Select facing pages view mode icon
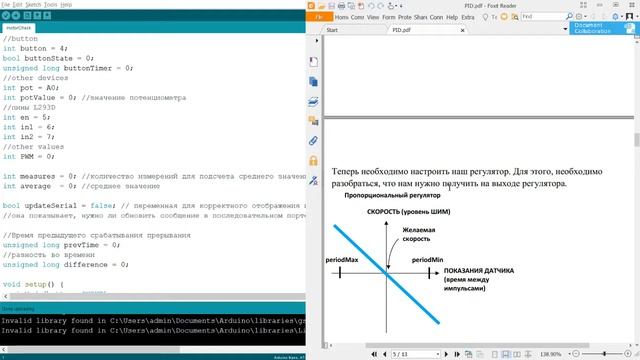Screen dimensions: 640x360 tap(517, 354)
